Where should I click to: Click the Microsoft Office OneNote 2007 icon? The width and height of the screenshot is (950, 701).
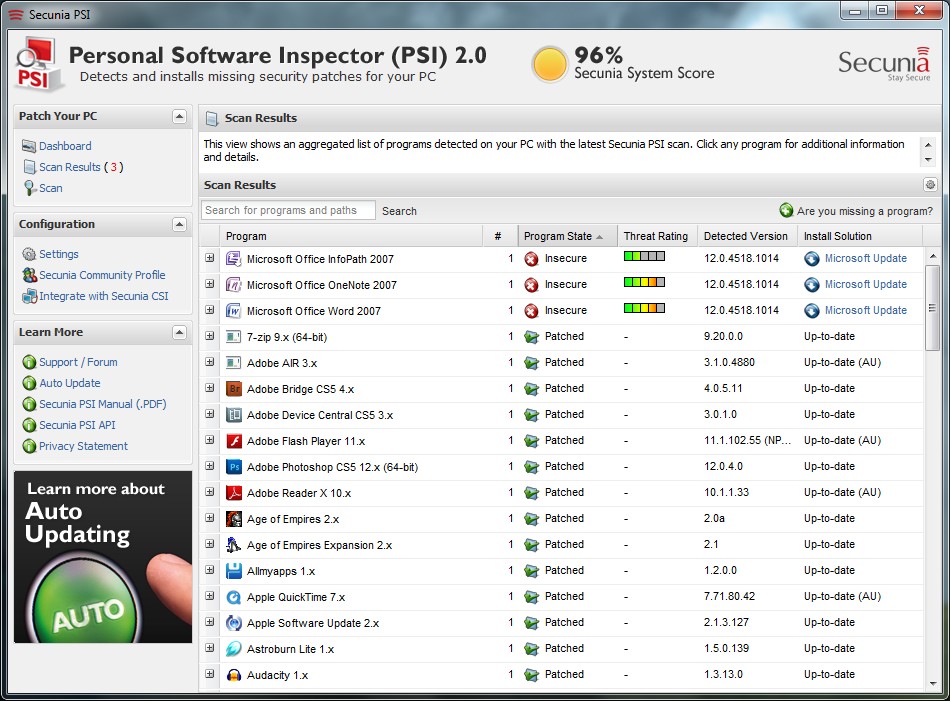pos(233,285)
